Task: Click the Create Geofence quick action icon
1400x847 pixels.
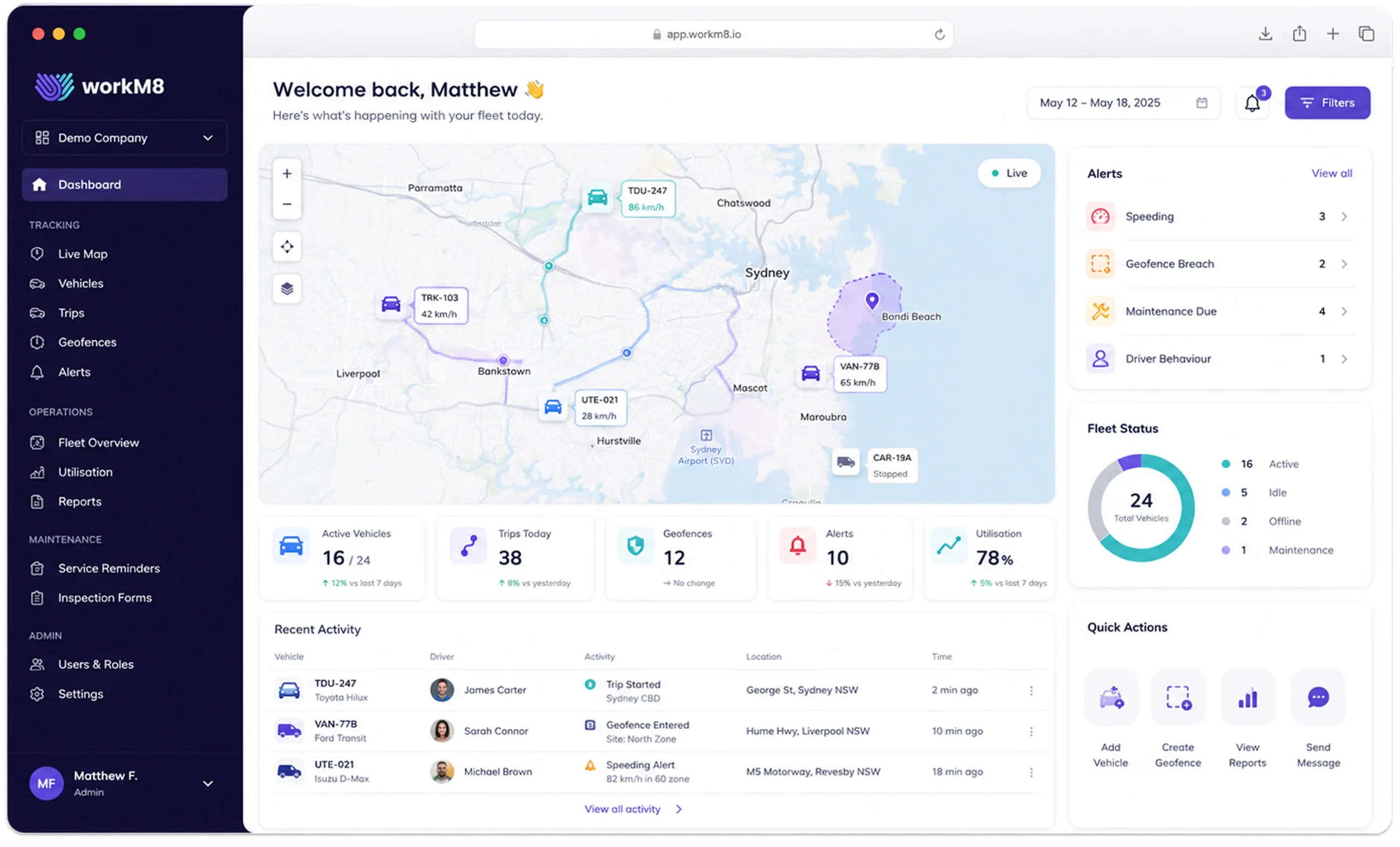Action: (x=1179, y=697)
